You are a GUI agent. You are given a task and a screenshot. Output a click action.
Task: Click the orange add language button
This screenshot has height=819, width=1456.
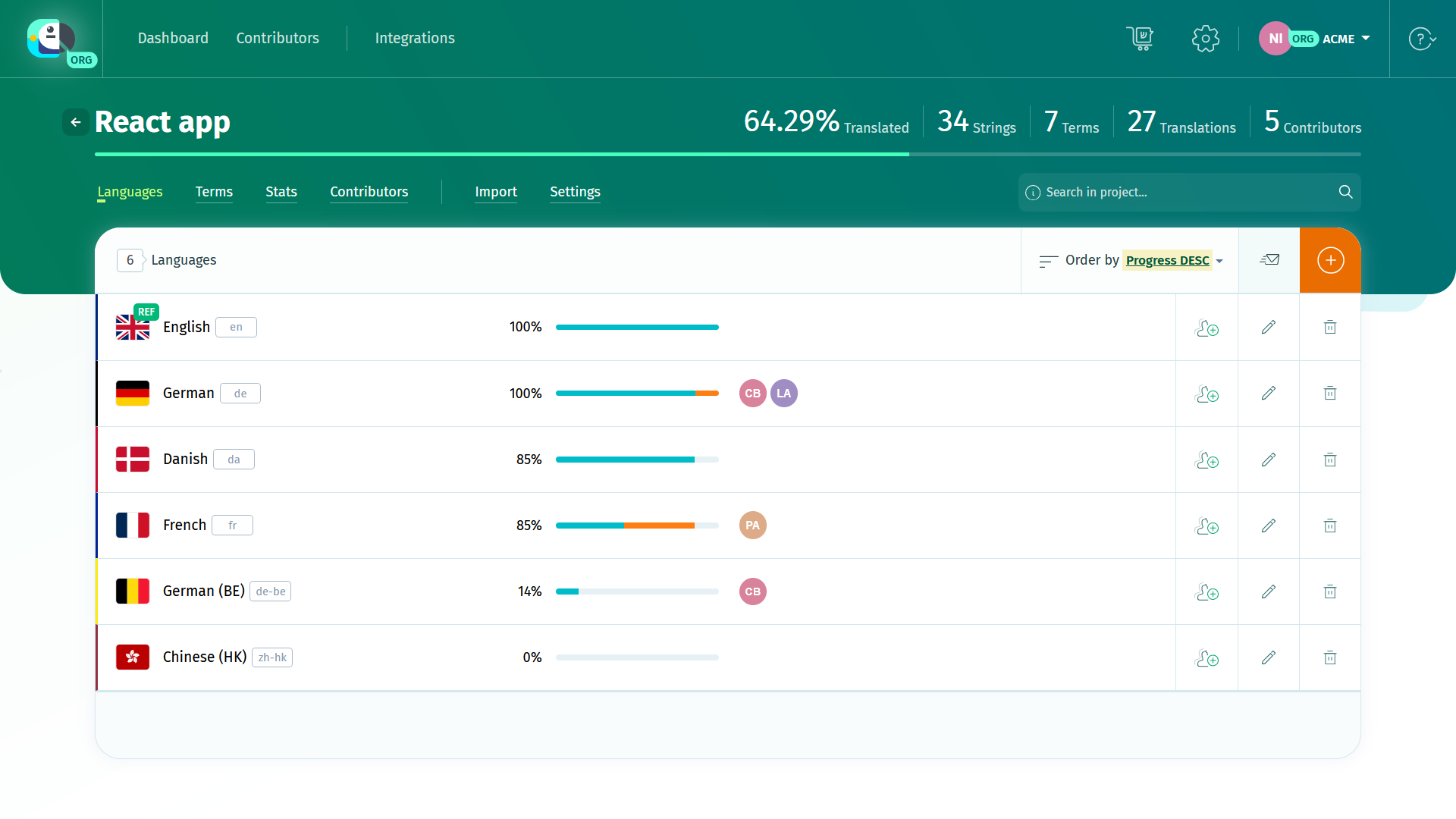(x=1330, y=260)
